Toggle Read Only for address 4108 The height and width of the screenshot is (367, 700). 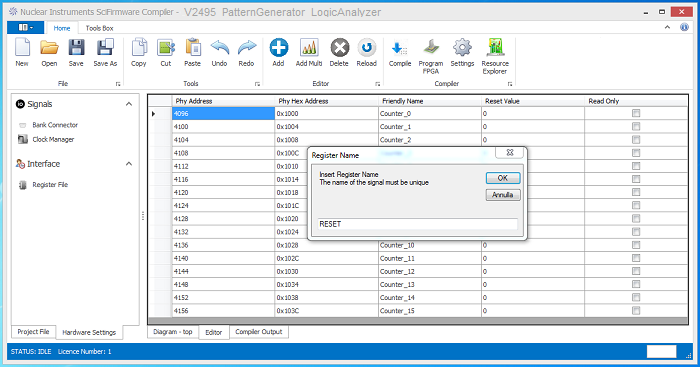(x=636, y=153)
